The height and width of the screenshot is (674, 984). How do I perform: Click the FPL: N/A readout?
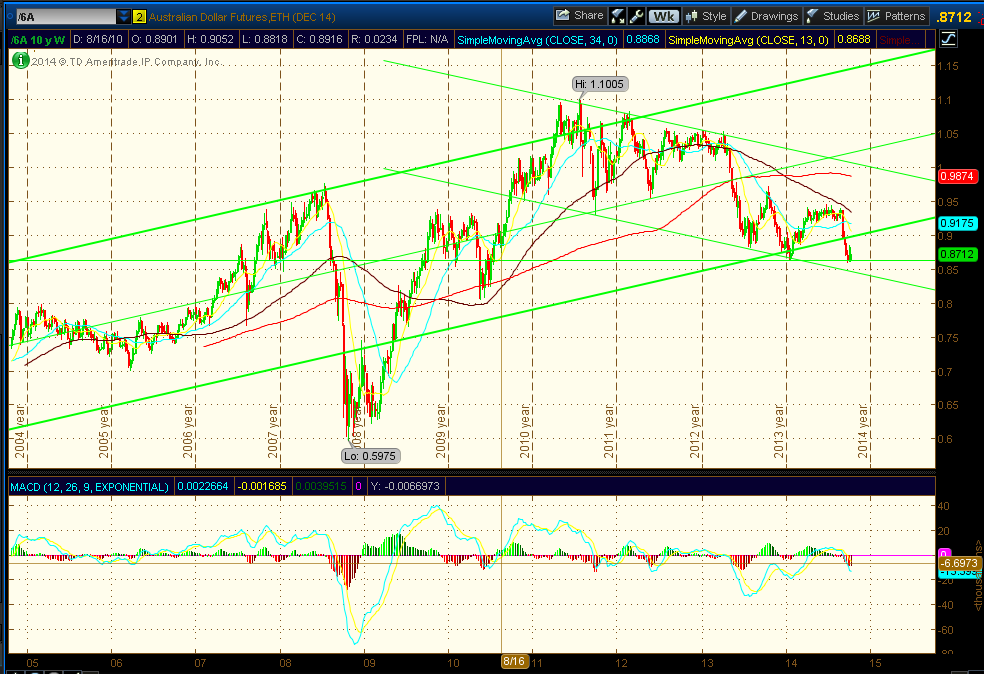[427, 40]
